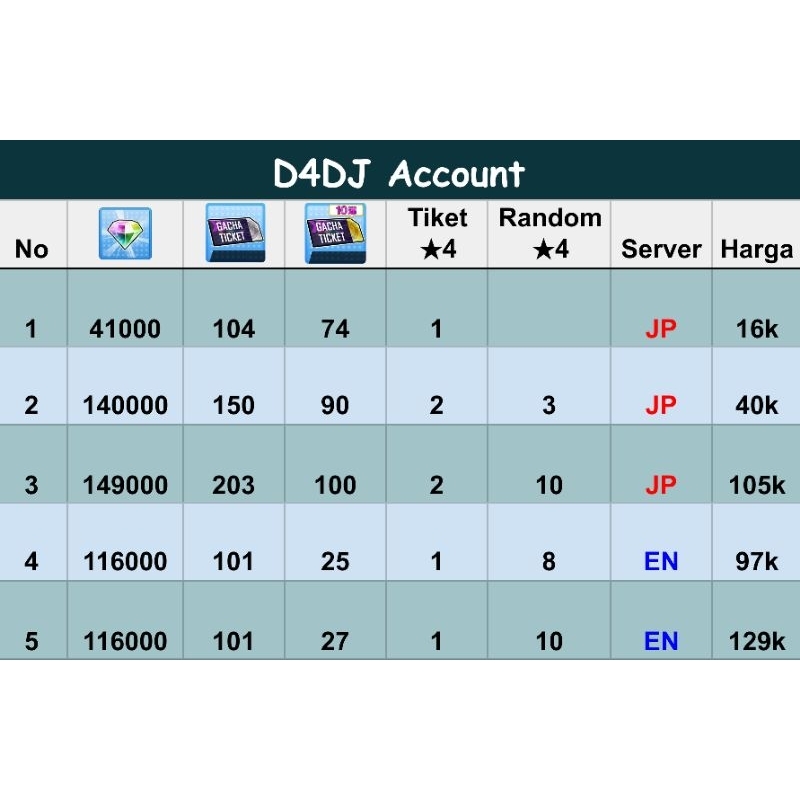
Task: Click the 100 ten-pull ticket cell
Action: tap(335, 485)
